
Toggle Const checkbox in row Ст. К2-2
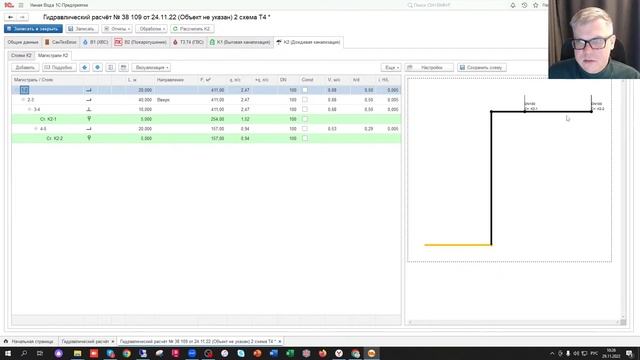click(305, 138)
